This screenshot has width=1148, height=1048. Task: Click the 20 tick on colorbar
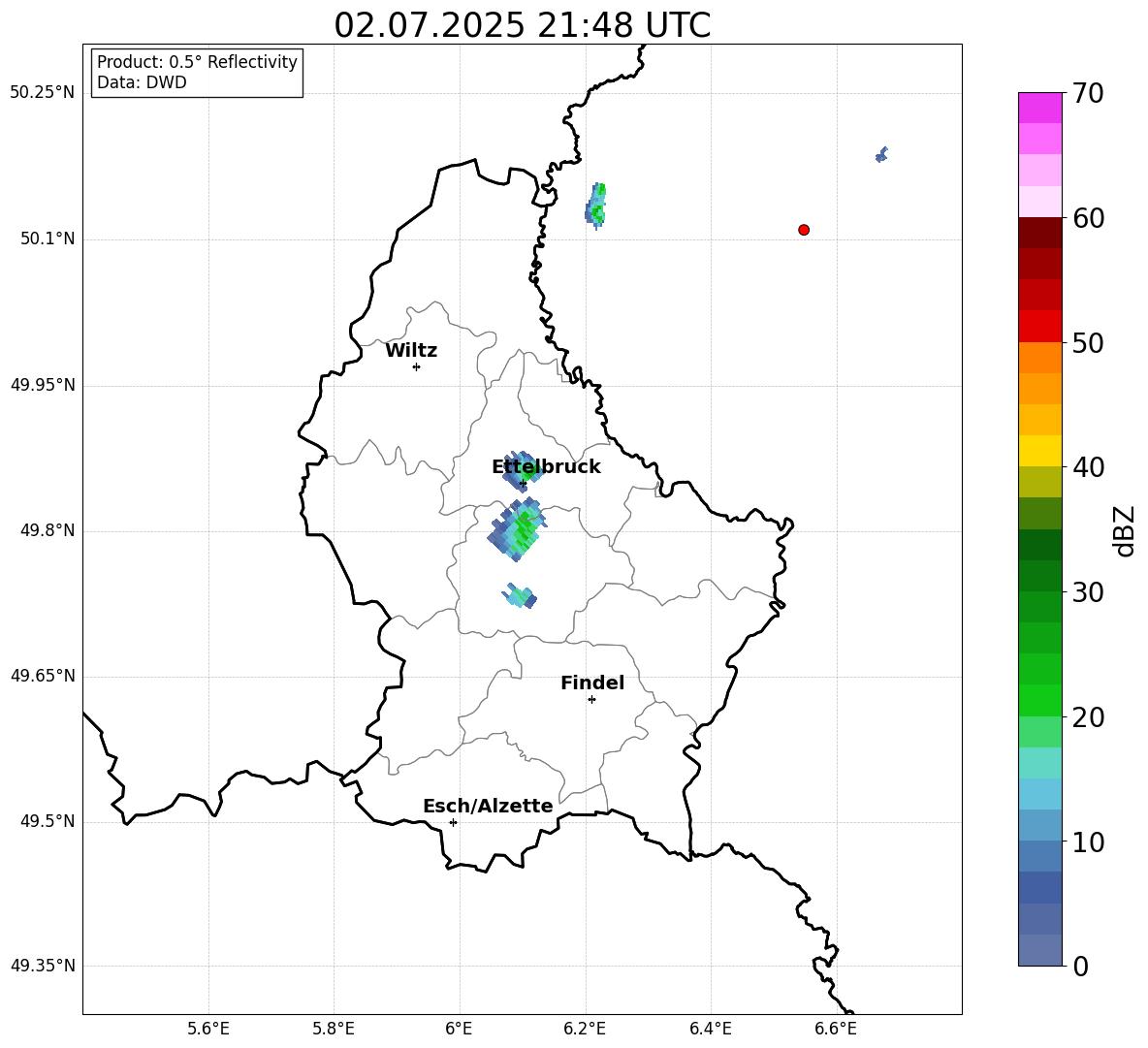pyautogui.click(x=1088, y=717)
